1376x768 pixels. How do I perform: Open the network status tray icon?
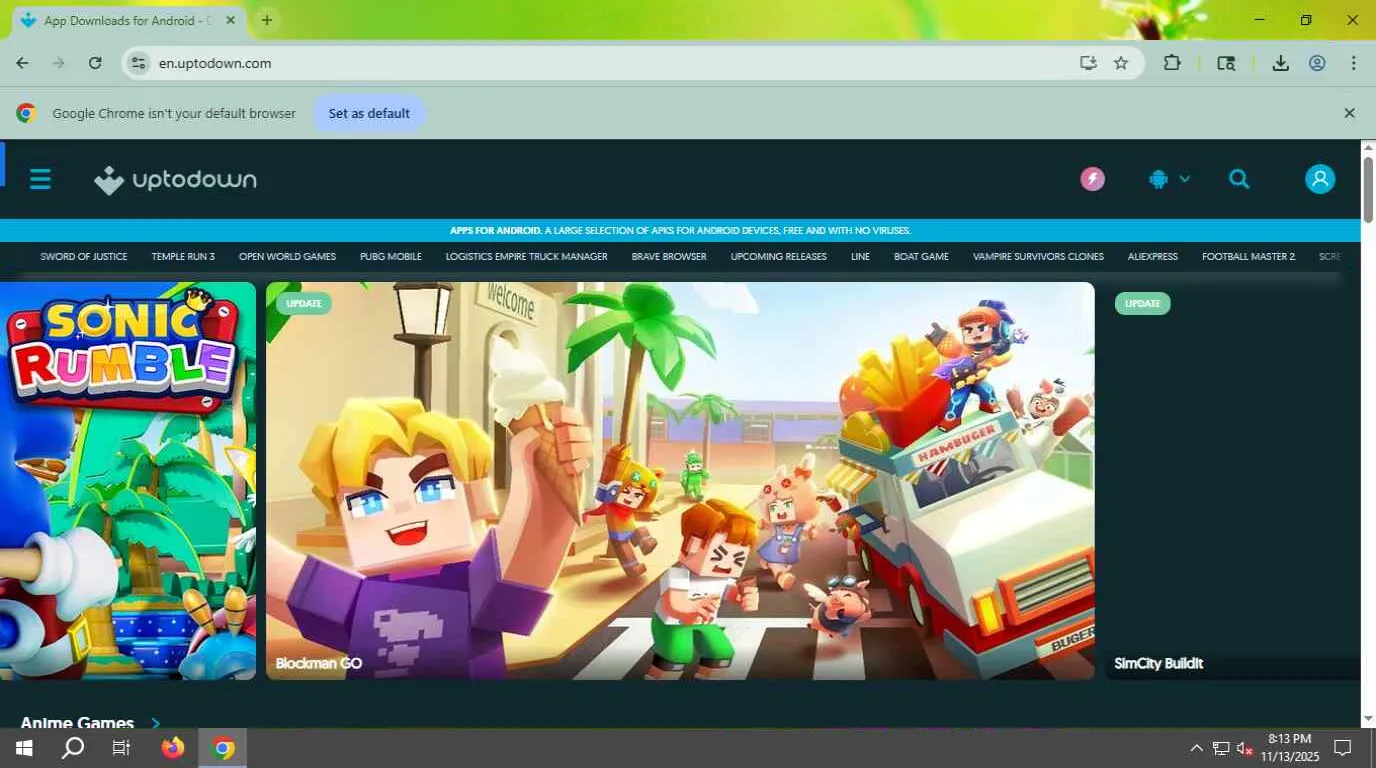(x=1221, y=748)
